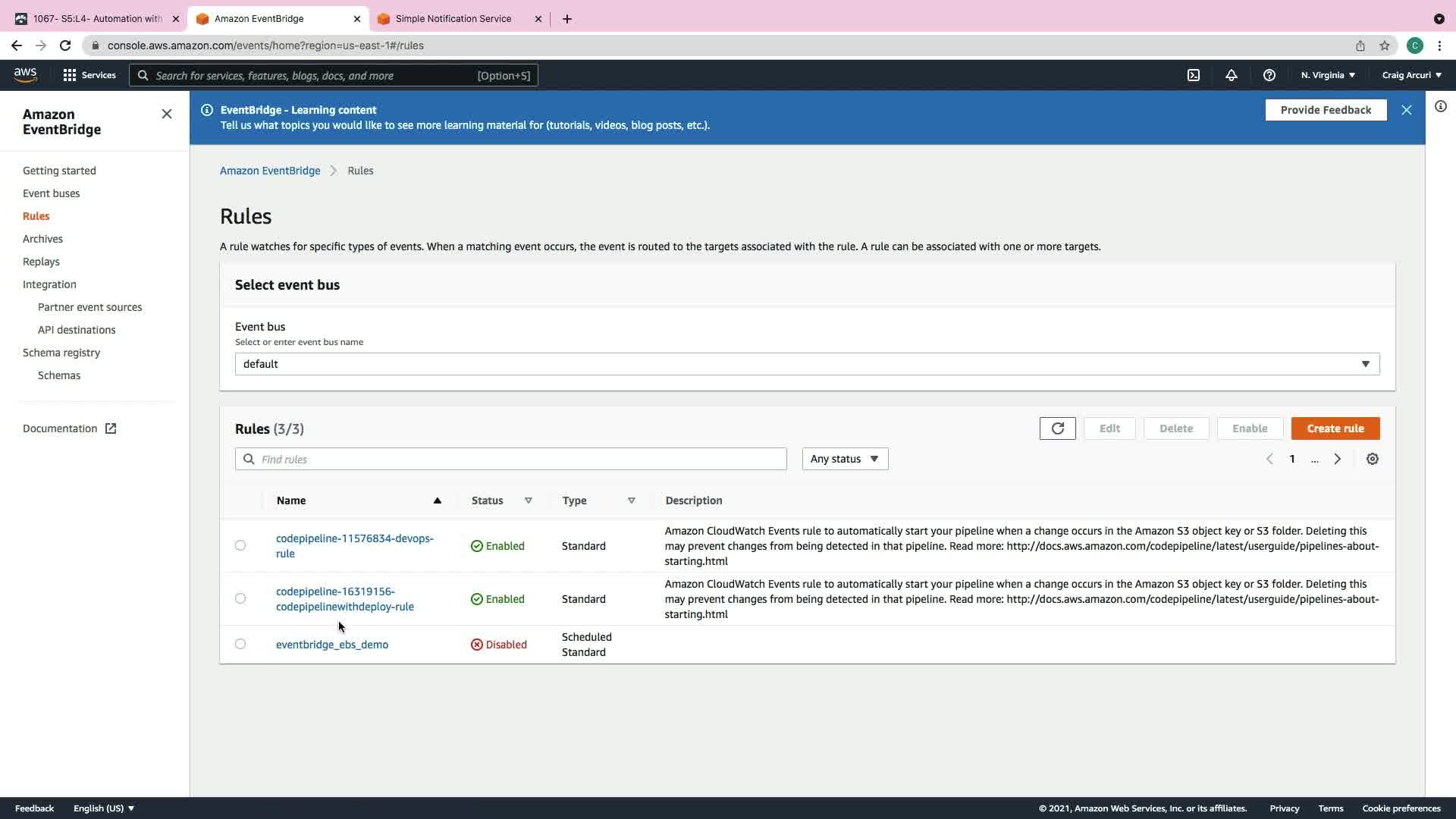
Task: Open the notifications bell
Action: pyautogui.click(x=1232, y=75)
